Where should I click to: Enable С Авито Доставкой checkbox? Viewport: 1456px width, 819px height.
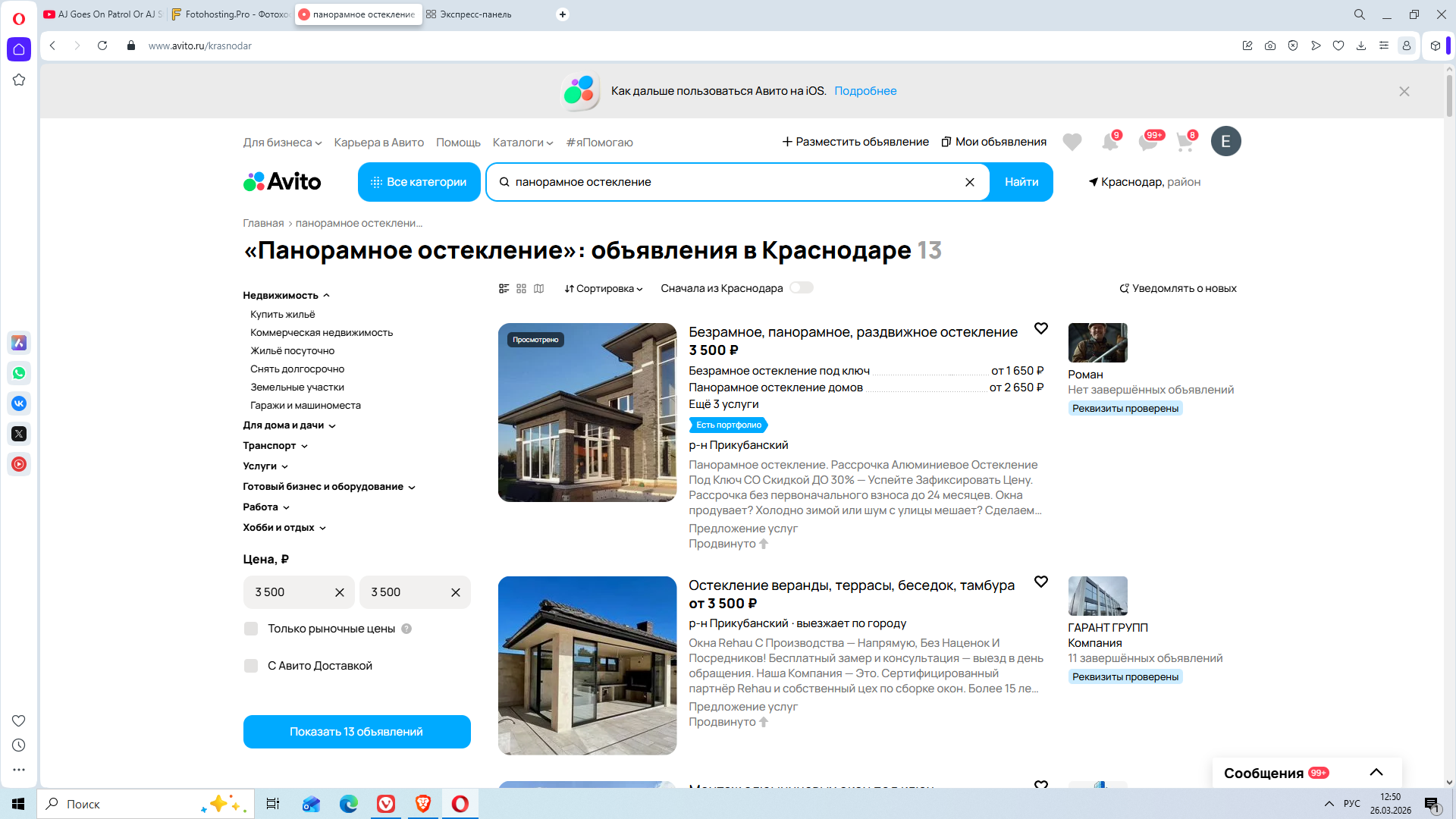click(x=251, y=666)
